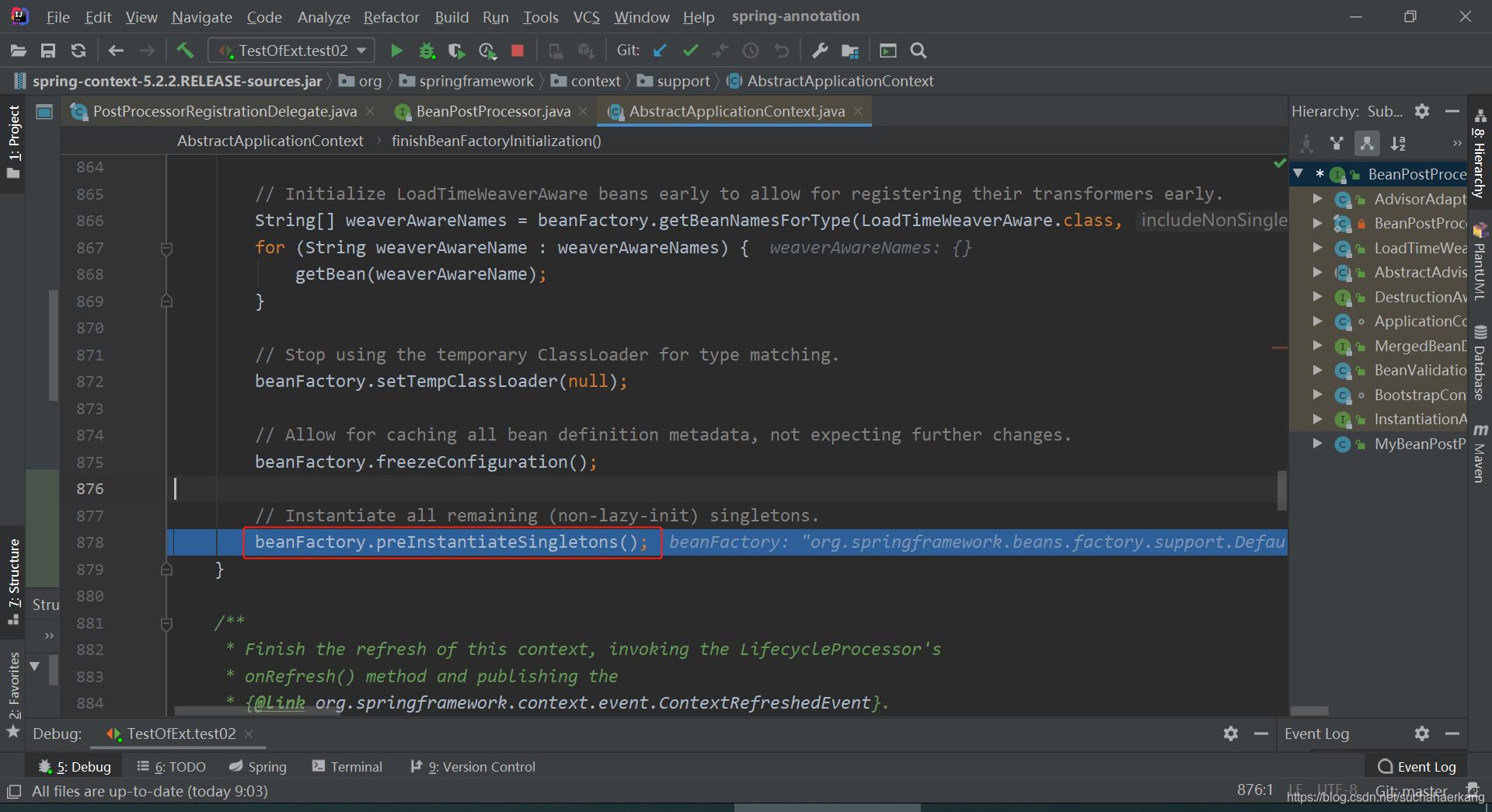Toggle the PlantUML tool window
This screenshot has height=812, width=1492.
1480,262
